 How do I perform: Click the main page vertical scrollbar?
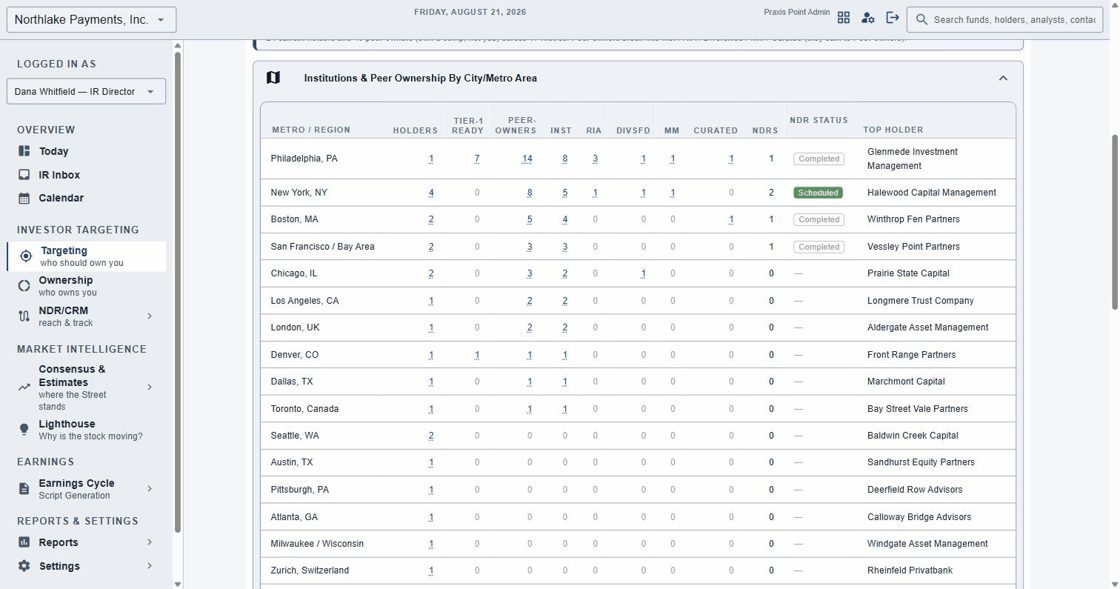(1114, 221)
